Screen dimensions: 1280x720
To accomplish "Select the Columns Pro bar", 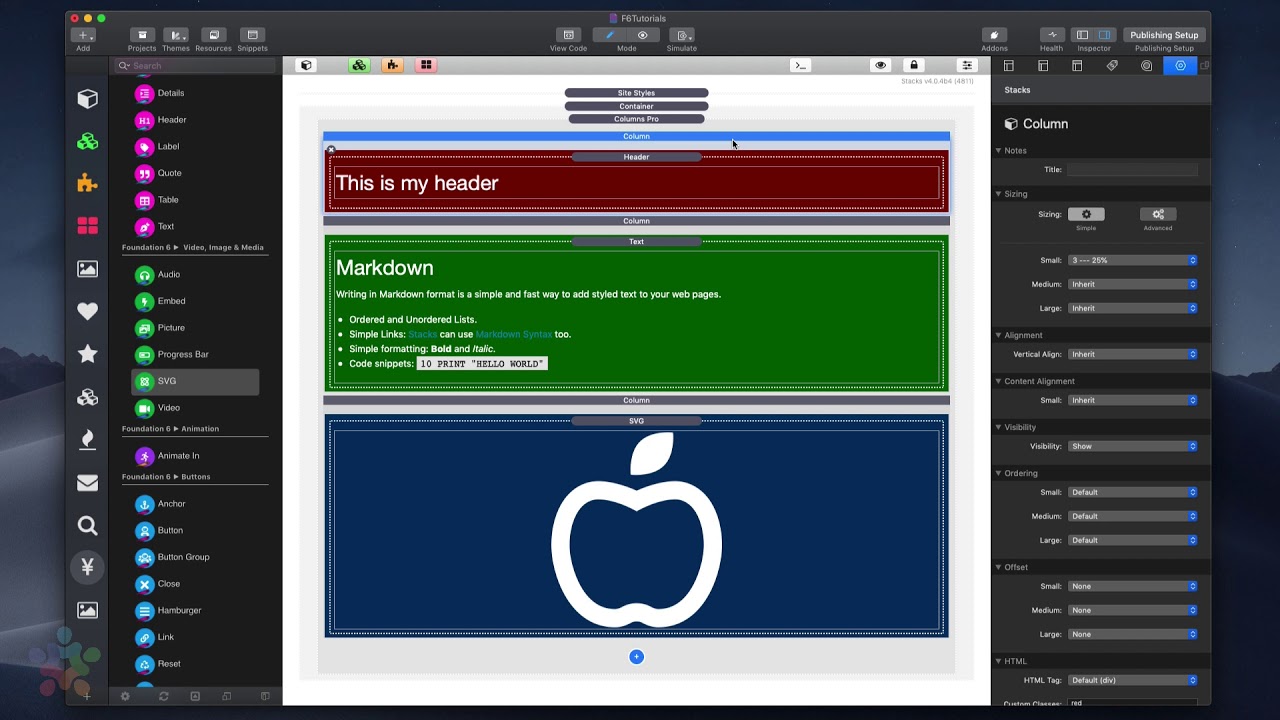I will coord(636,119).
